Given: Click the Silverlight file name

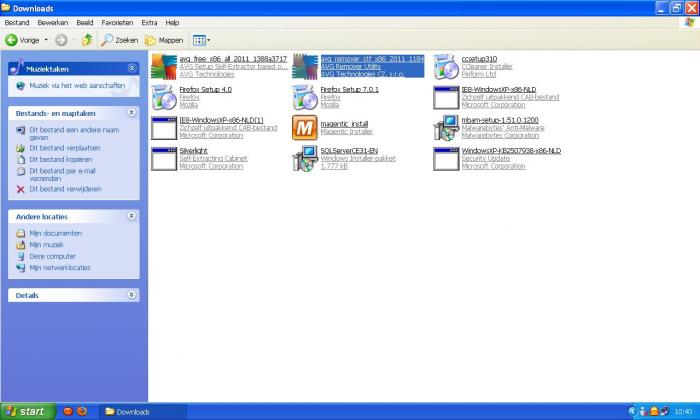Looking at the screenshot, I should (193, 150).
